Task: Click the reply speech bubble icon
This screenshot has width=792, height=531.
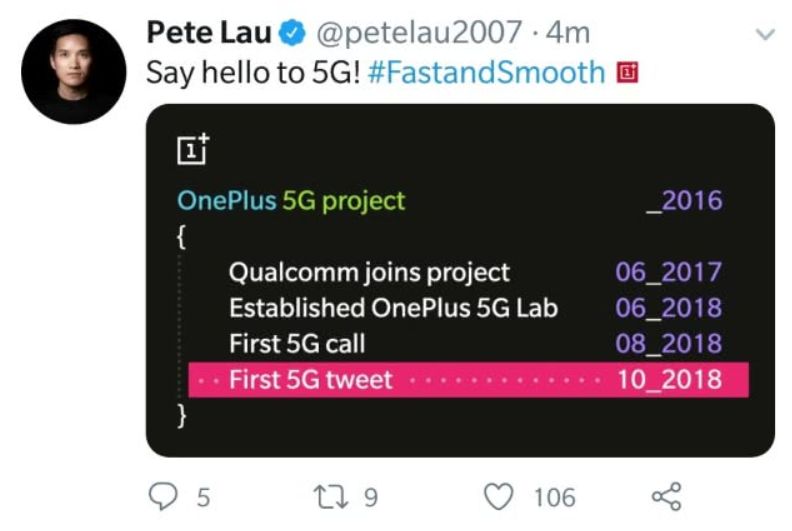Action: [x=163, y=496]
